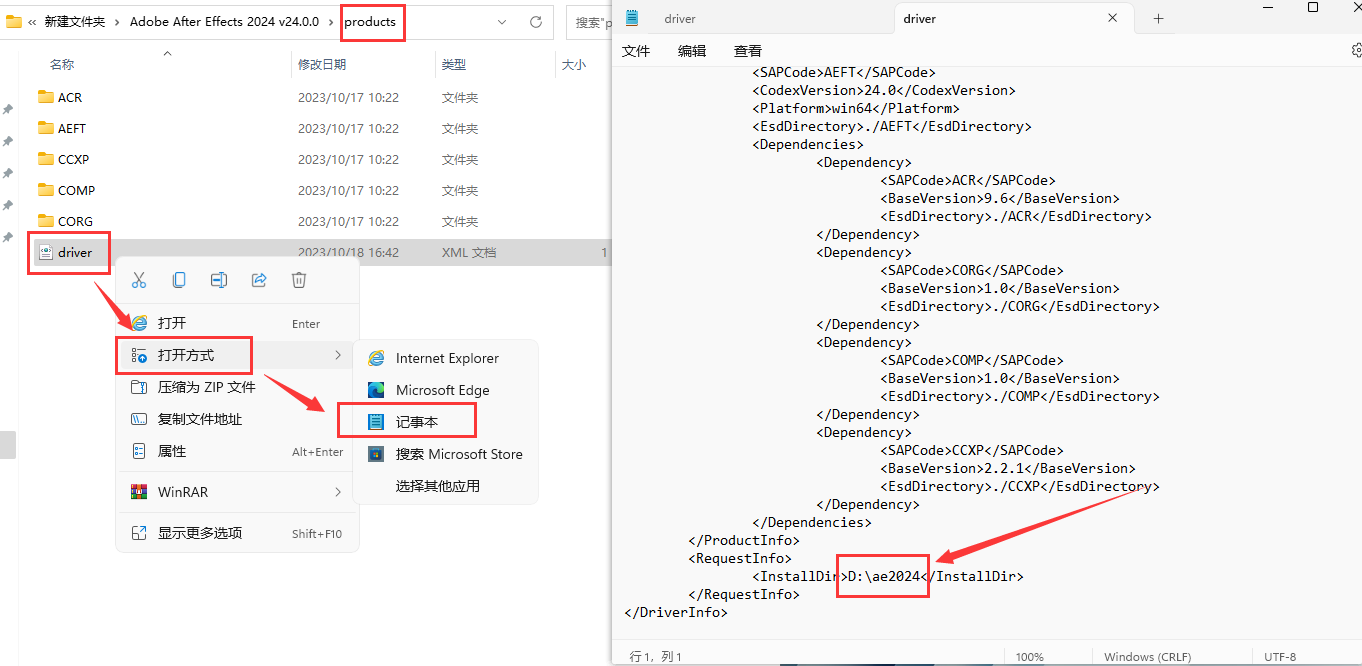Choose 记事本 from the Open with menu
This screenshot has height=666, width=1362.
[x=417, y=420]
